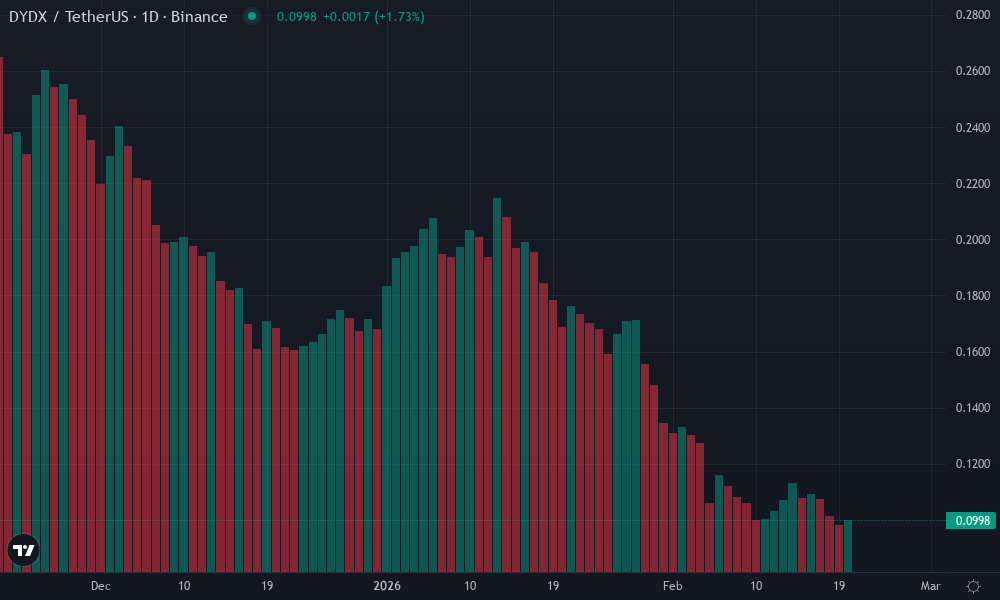Click the 0.2200 price axis label
The image size is (1000, 600).
tap(973, 184)
